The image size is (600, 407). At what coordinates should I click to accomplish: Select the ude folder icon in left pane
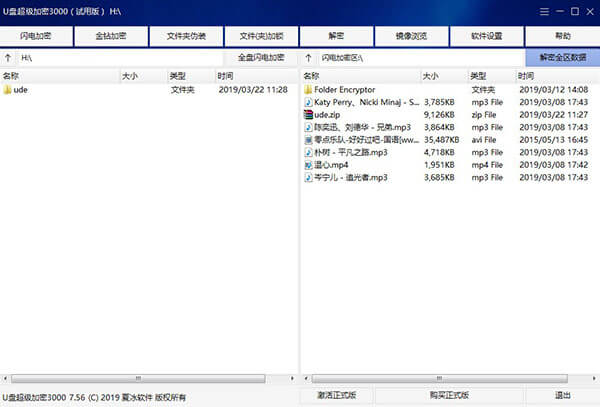coord(7,90)
